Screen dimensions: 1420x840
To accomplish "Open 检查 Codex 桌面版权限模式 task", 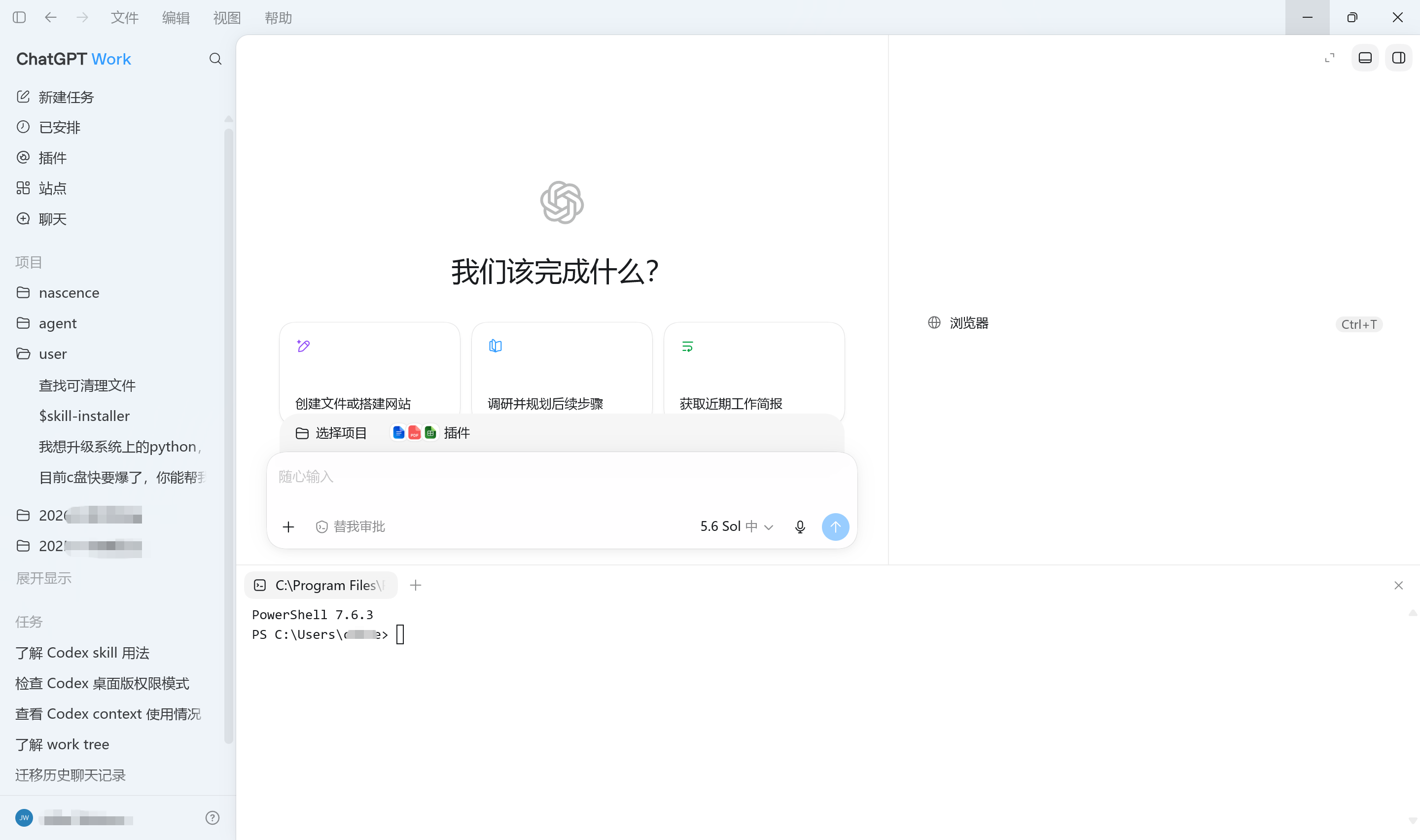I will (103, 683).
